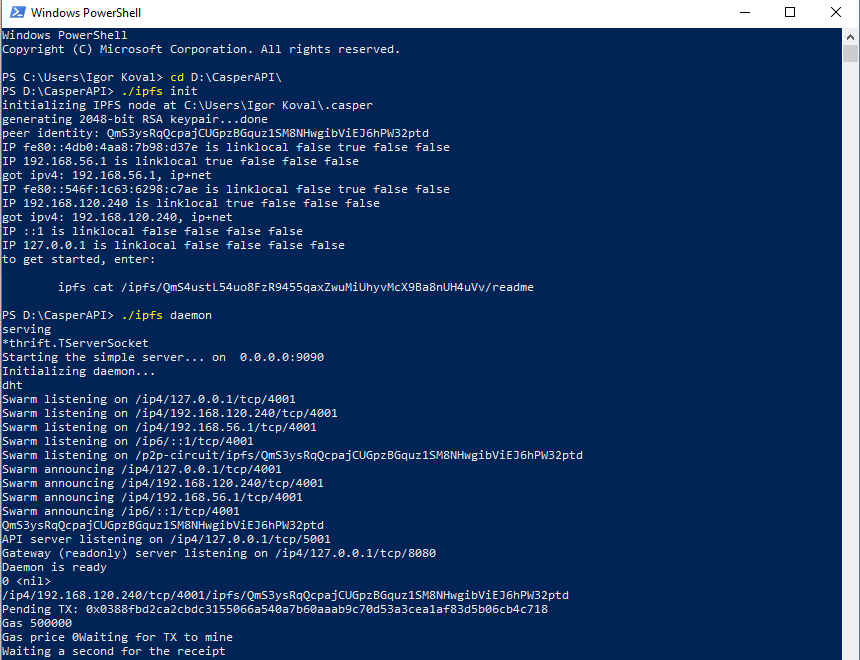This screenshot has height=660, width=860.
Task: Minimize the Windows PowerShell window
Action: click(745, 13)
